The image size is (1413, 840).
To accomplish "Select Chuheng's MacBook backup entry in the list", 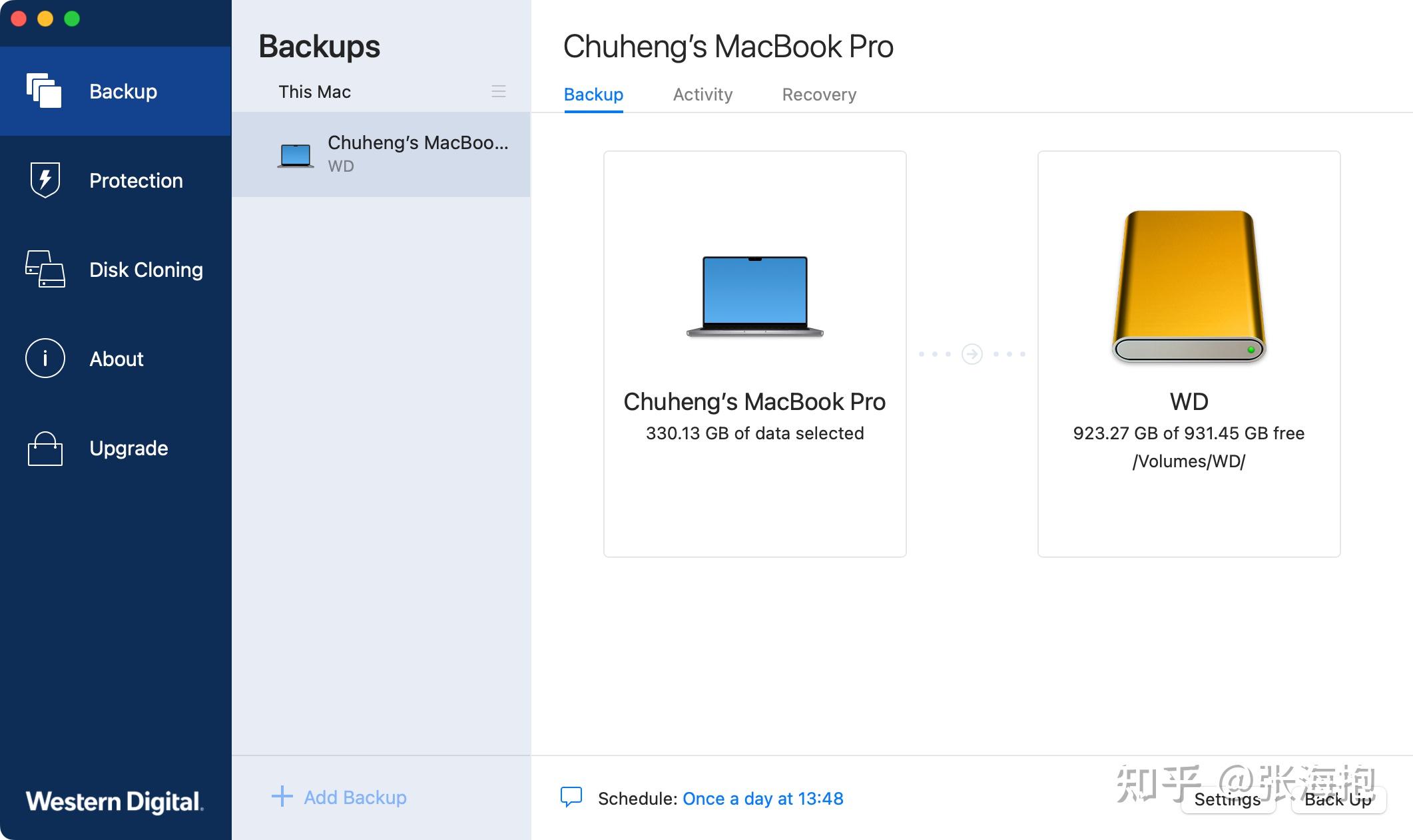I will (x=381, y=154).
